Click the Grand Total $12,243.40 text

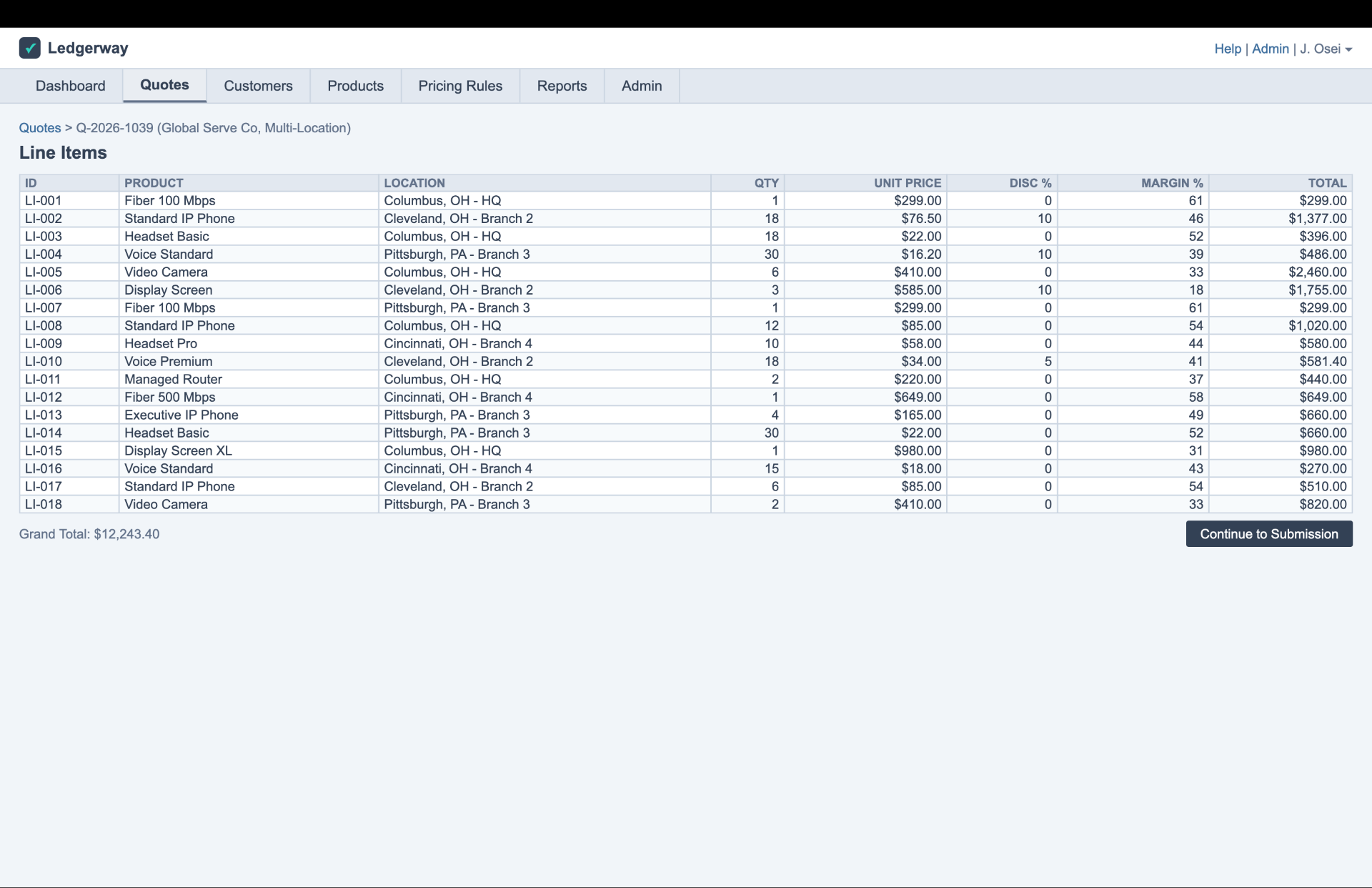coord(89,534)
